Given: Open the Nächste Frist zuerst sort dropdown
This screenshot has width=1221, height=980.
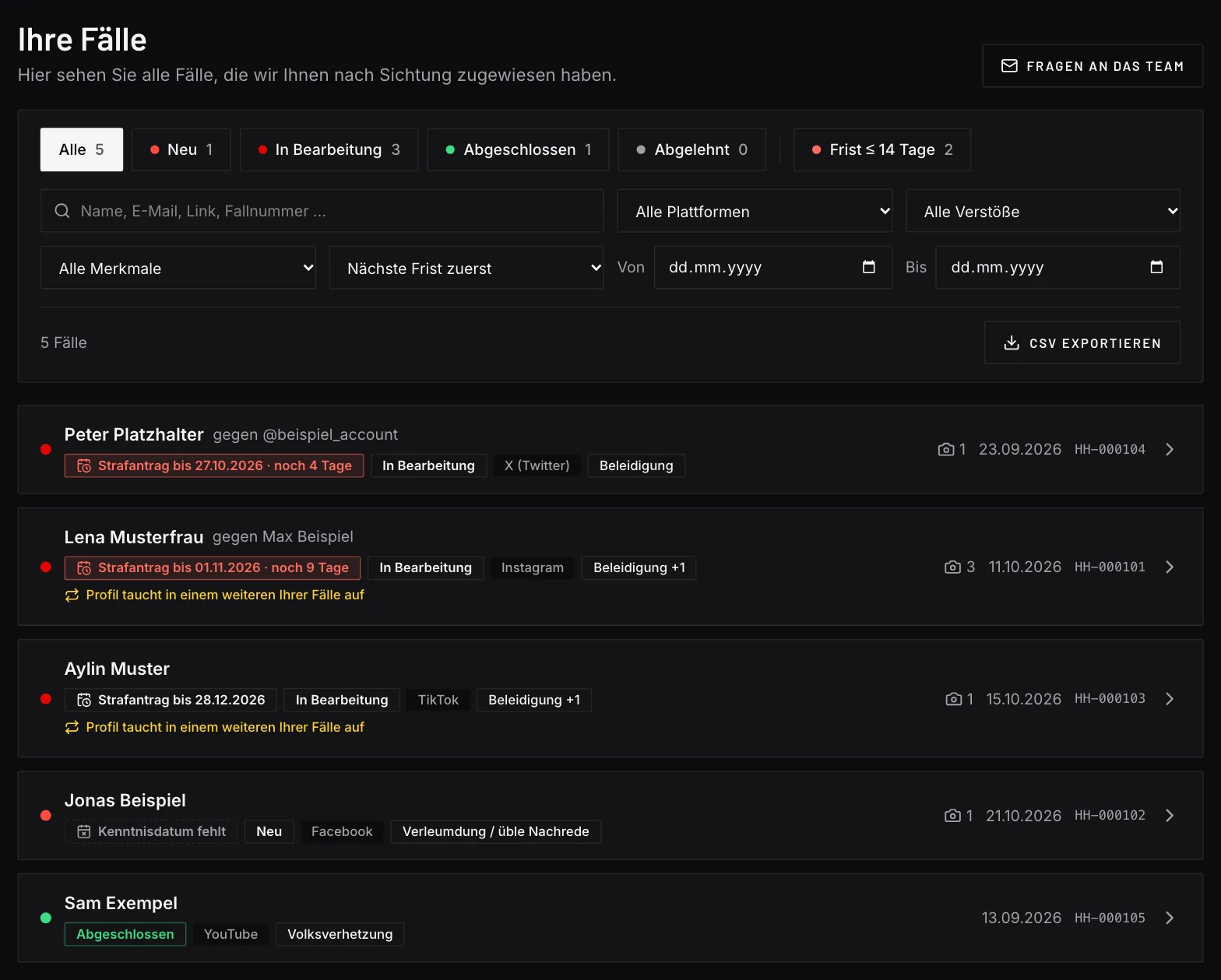Looking at the screenshot, I should (x=466, y=268).
